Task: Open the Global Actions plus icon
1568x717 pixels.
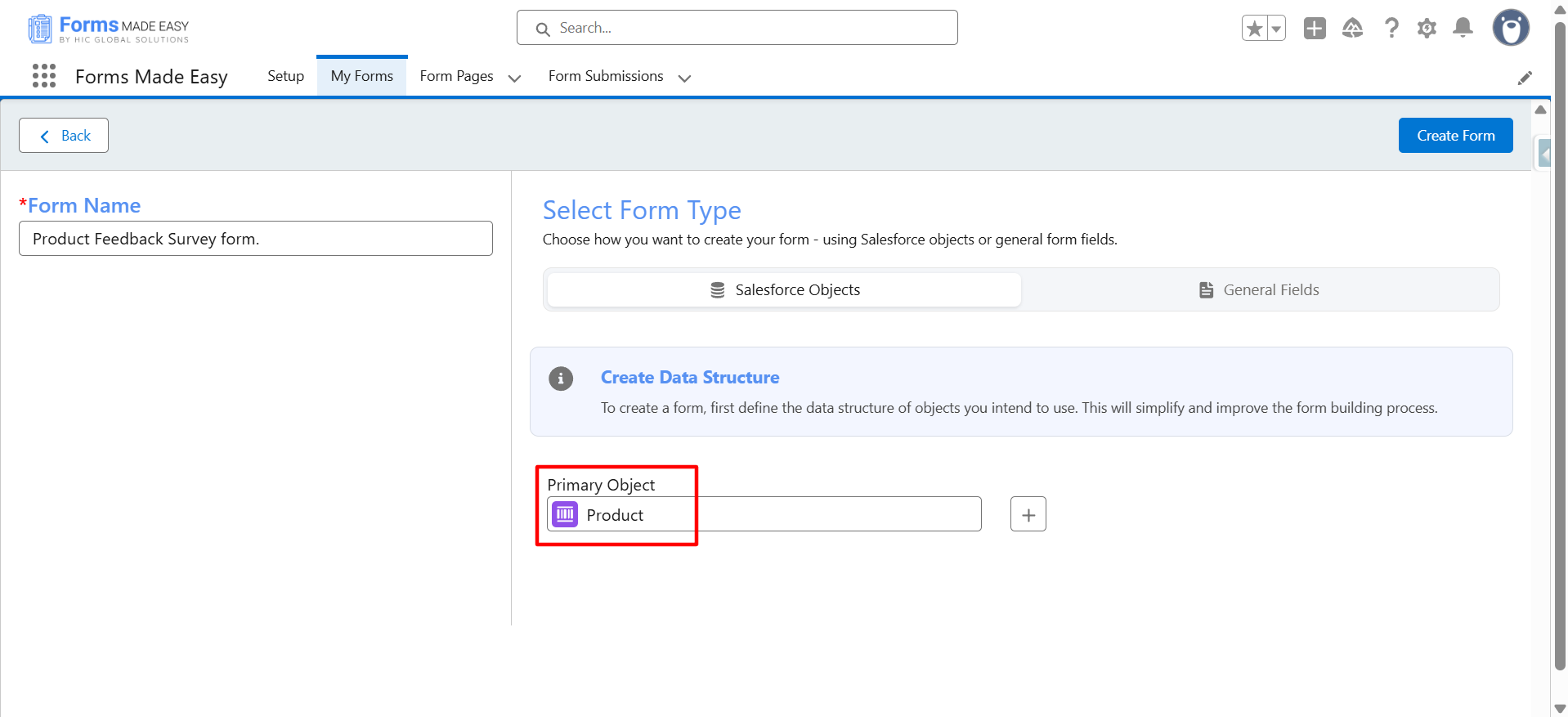Action: click(1315, 29)
